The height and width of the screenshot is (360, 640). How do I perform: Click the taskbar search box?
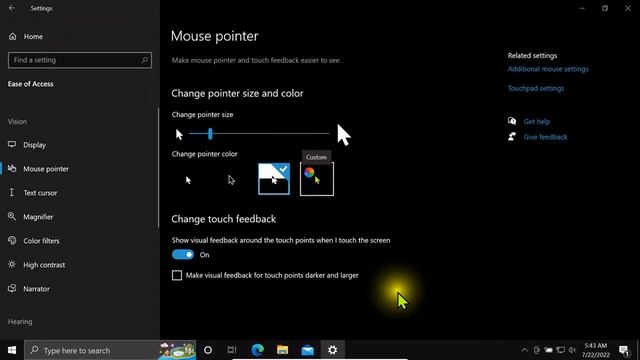pyautogui.click(x=110, y=350)
